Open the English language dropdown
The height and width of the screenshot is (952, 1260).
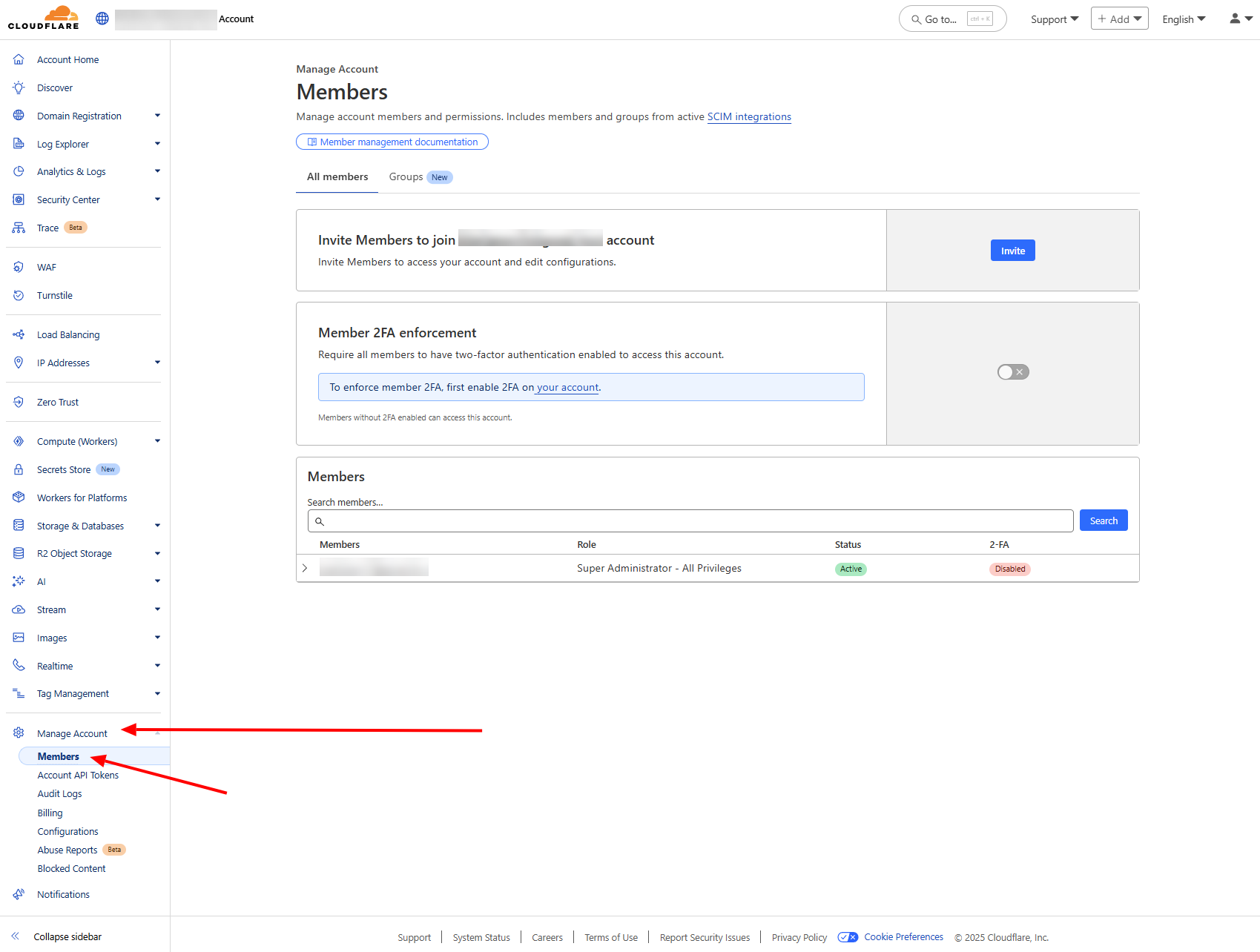point(1183,19)
